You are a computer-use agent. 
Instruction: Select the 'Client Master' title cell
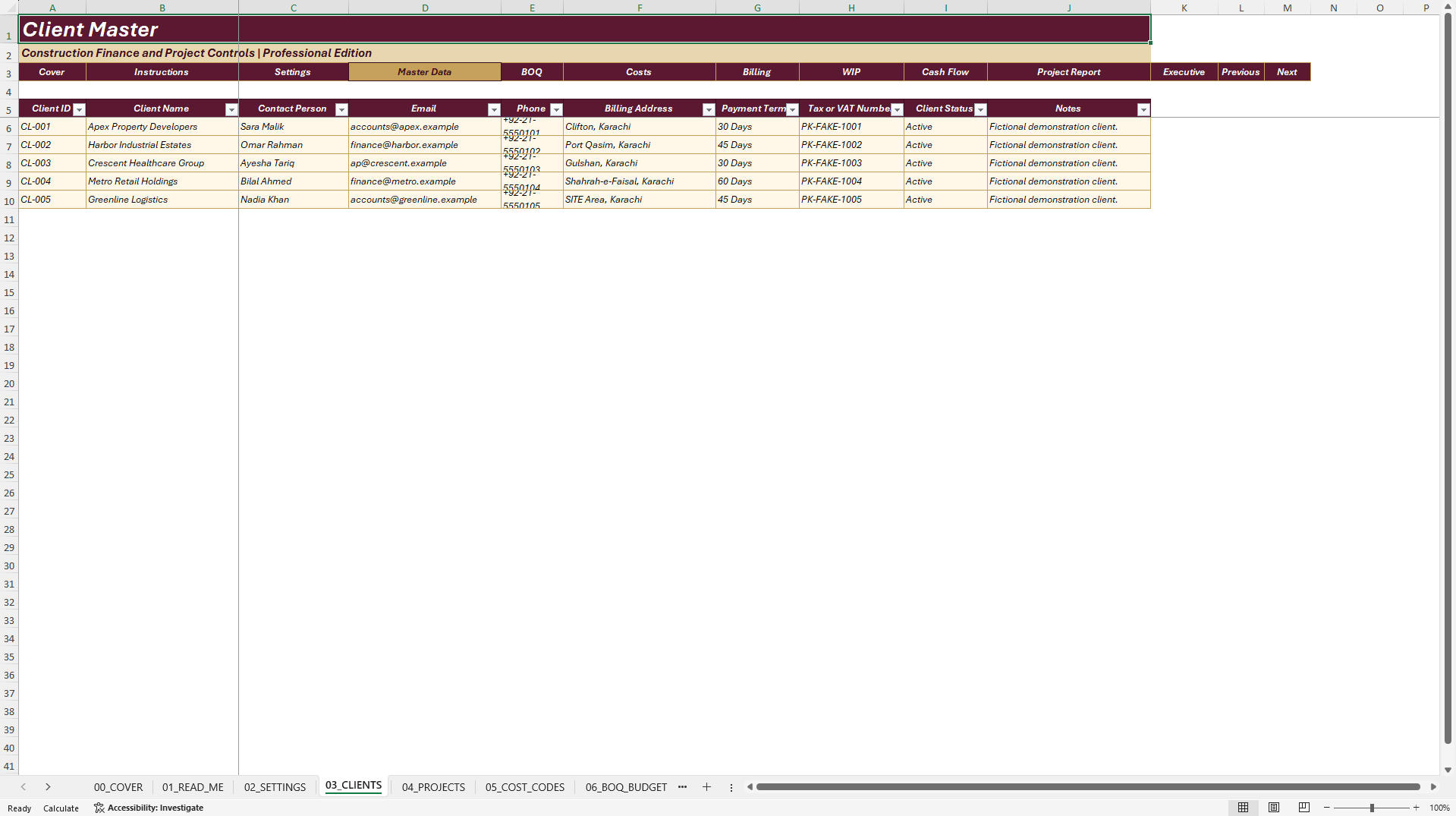584,30
